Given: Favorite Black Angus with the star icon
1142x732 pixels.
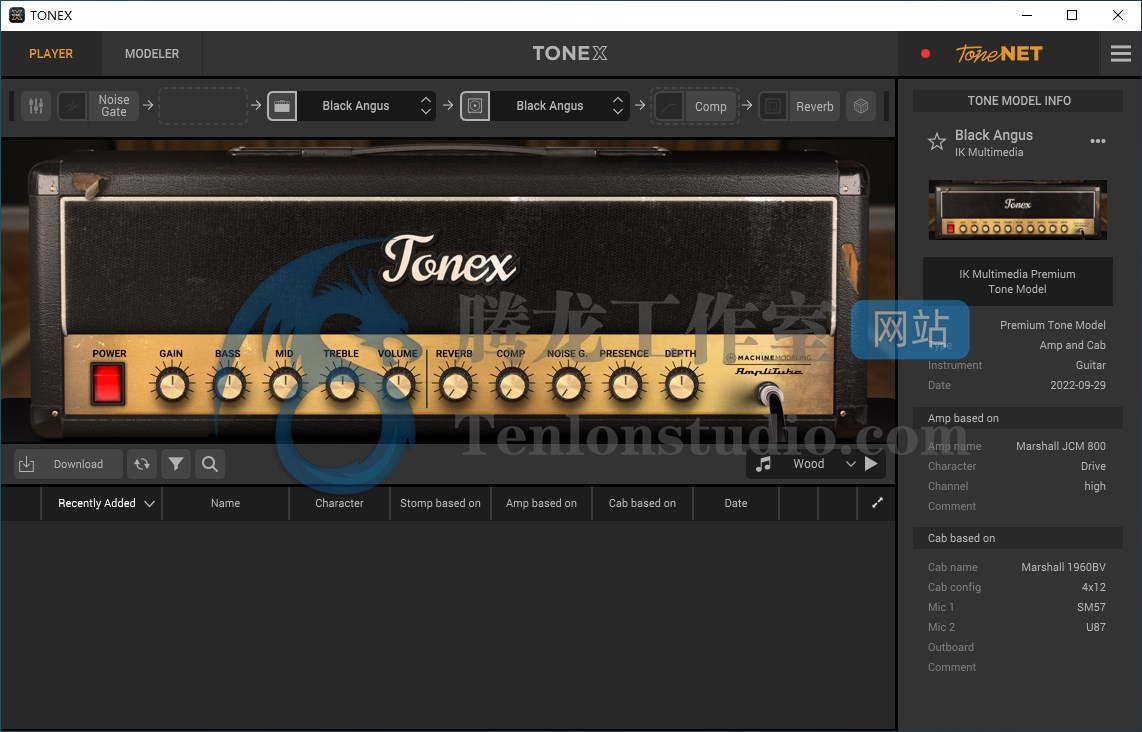Looking at the screenshot, I should tap(937, 141).
